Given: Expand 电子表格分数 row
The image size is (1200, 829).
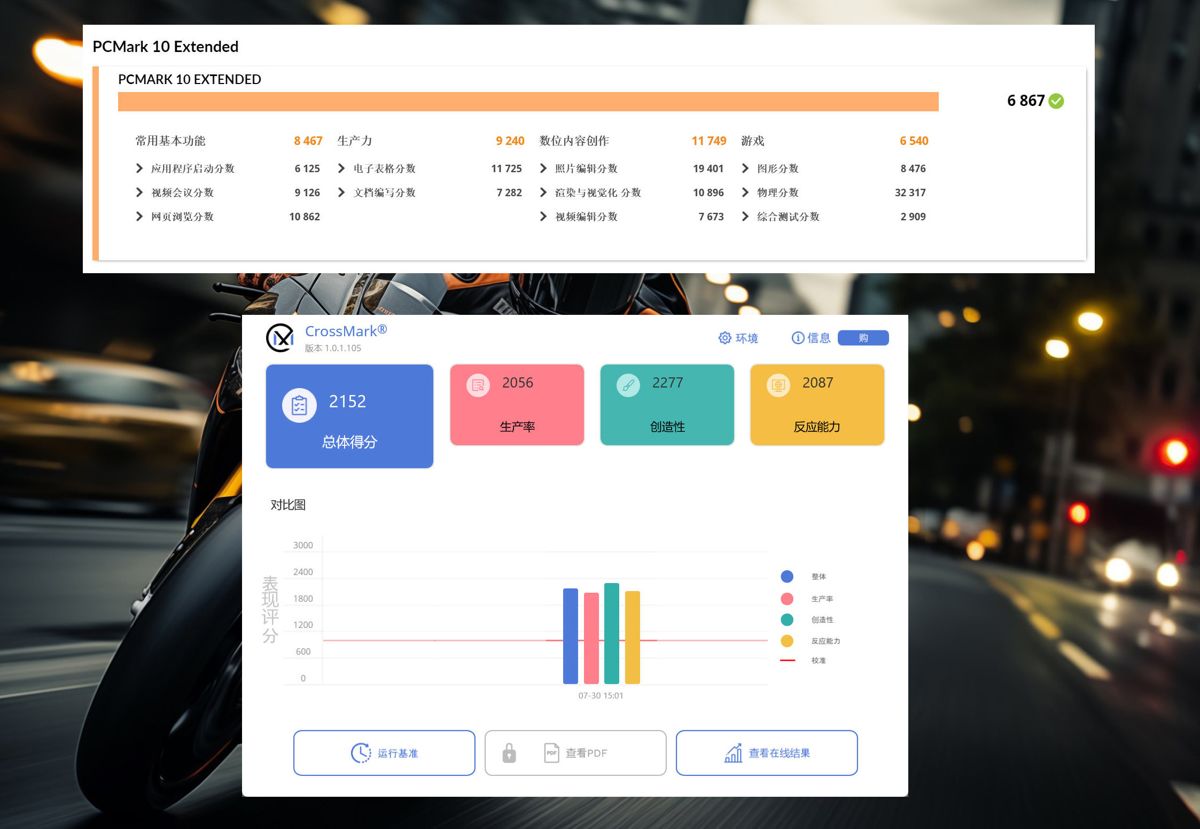Looking at the screenshot, I should click(342, 169).
